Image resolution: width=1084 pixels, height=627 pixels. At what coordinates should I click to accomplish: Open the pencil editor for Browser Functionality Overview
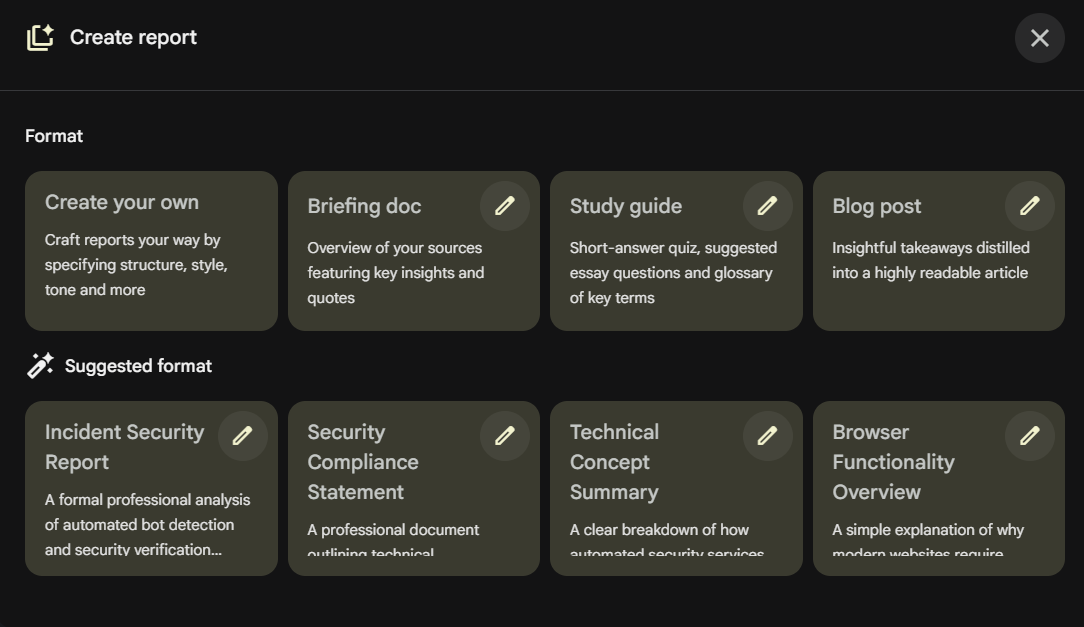tap(1029, 436)
